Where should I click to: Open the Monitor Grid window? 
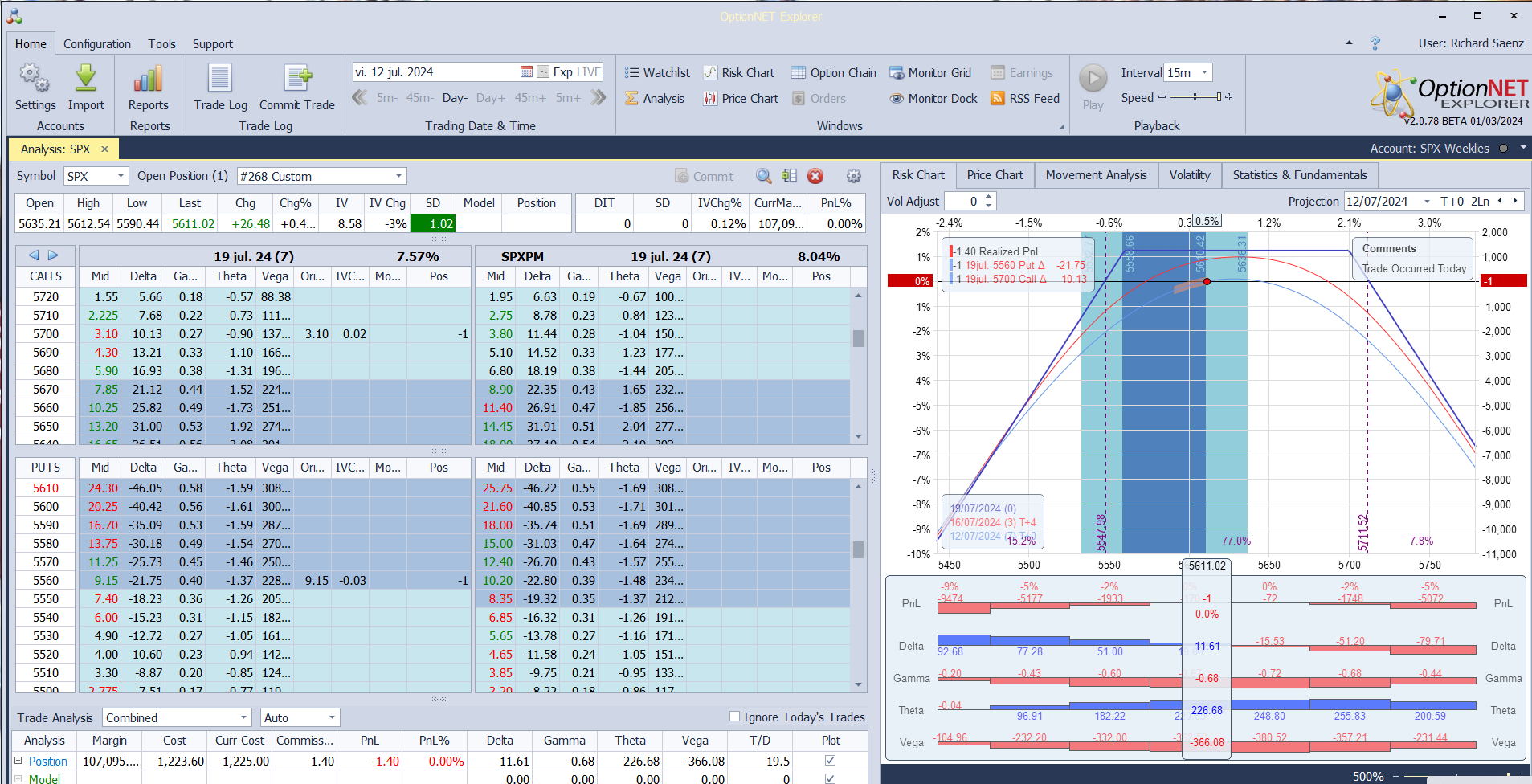pos(930,73)
